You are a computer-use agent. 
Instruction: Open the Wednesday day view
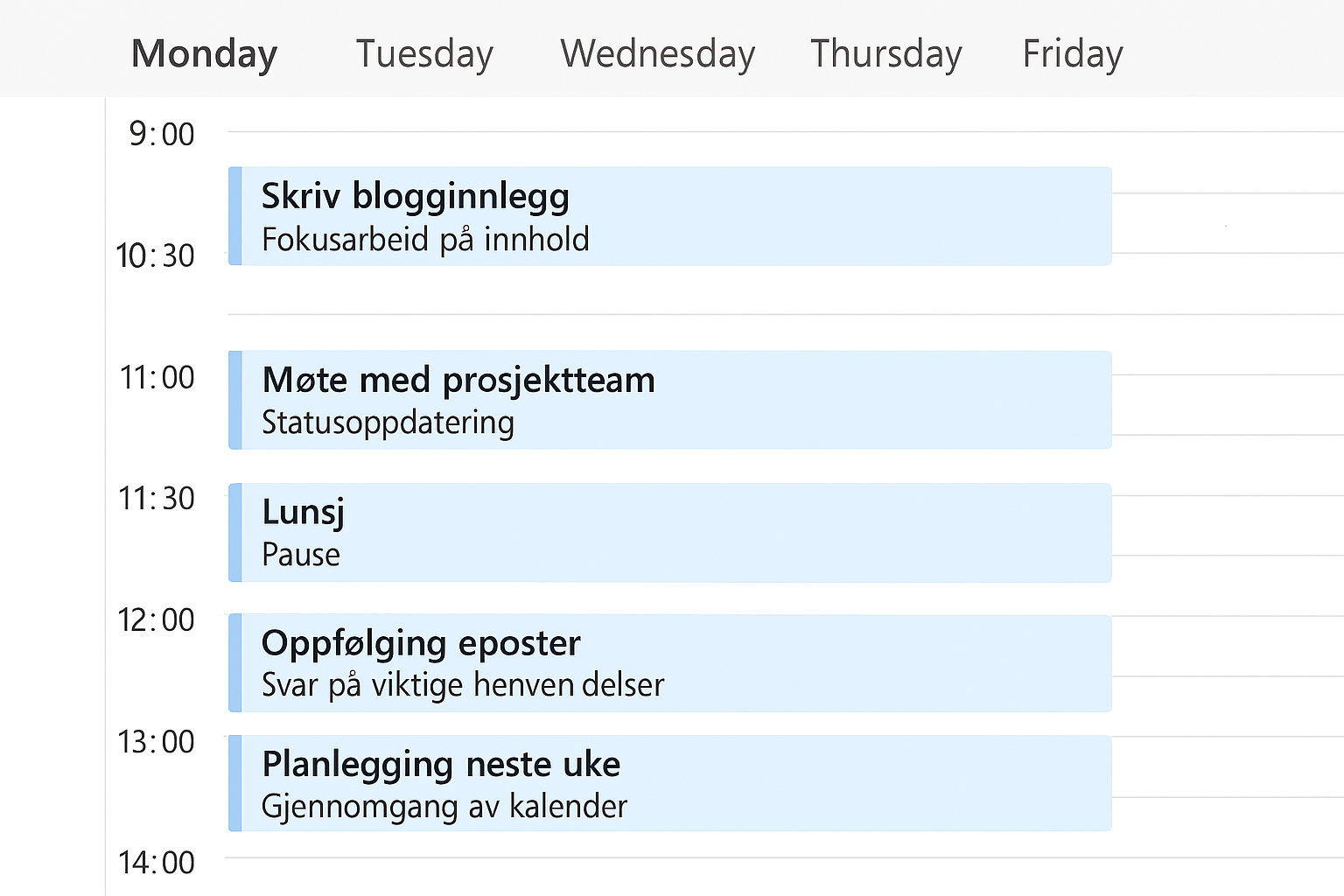click(657, 53)
